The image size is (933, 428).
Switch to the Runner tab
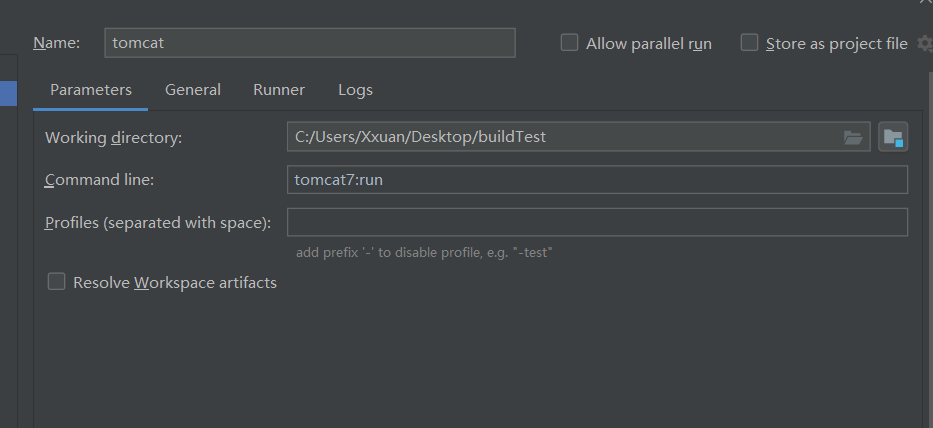click(279, 90)
